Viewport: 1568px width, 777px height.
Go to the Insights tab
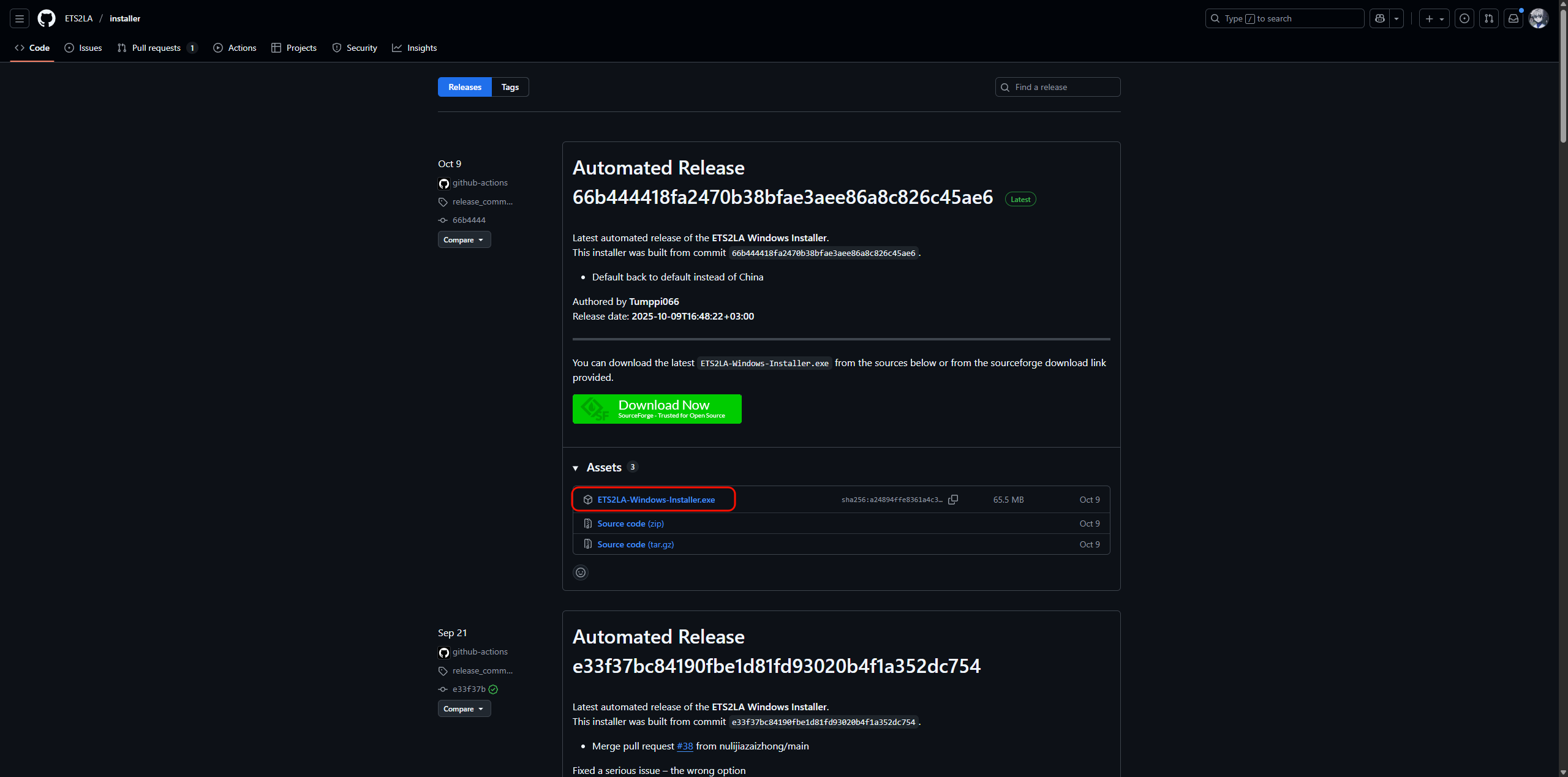pos(415,48)
